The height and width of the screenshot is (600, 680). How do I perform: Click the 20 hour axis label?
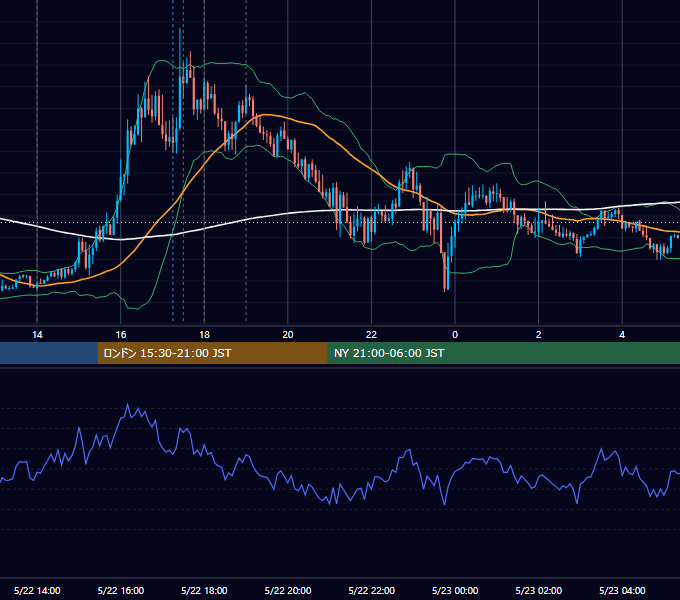[288, 335]
